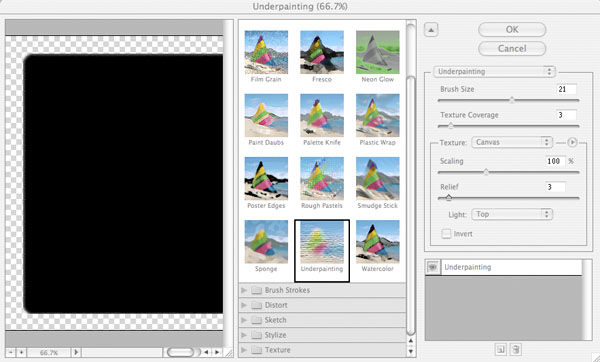The image size is (600, 362).
Task: Click the new effect layer icon
Action: [x=501, y=349]
